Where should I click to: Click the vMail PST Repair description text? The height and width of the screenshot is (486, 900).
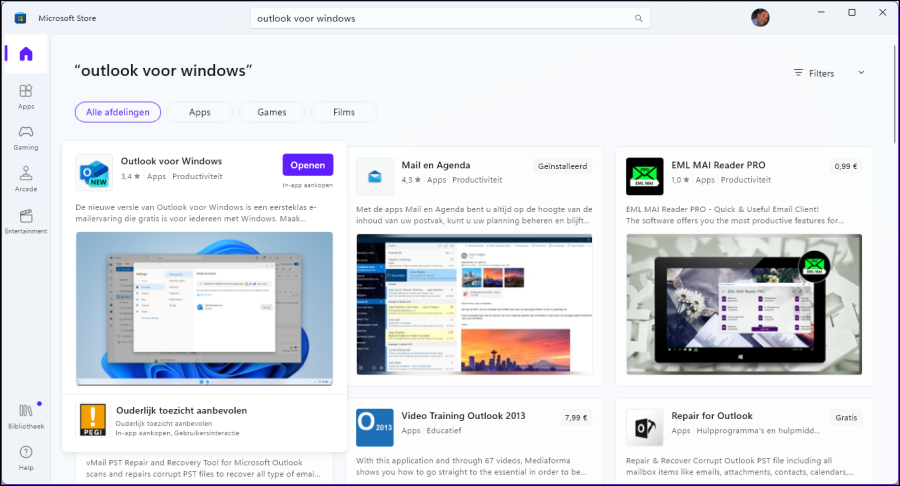(x=203, y=468)
